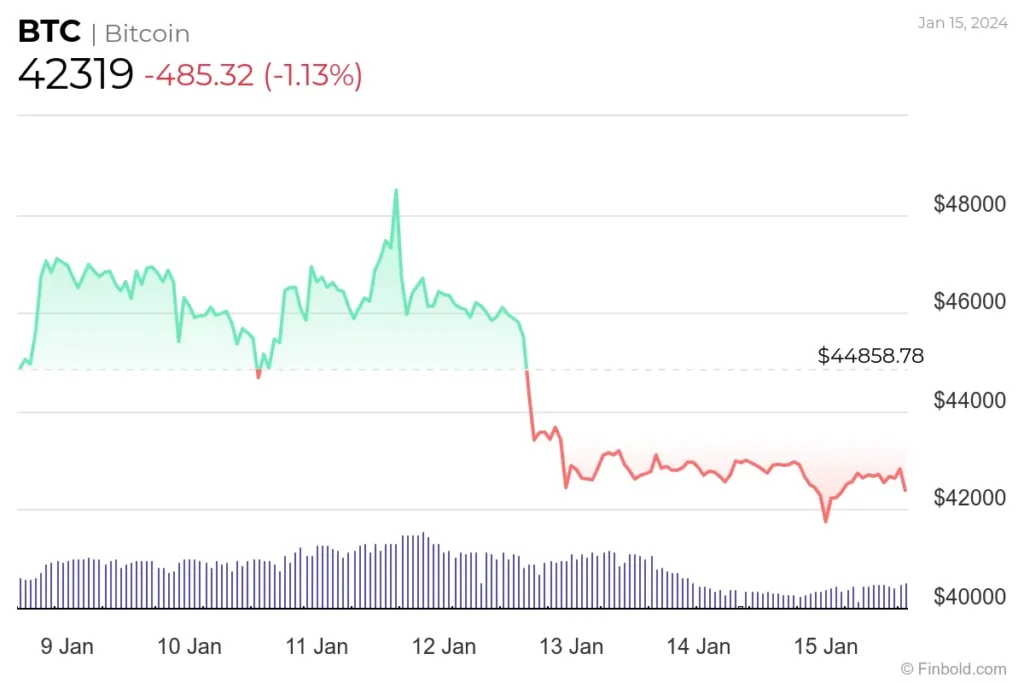Select the 13 Jan date marker
Viewport: 1024px width, 683px height.
click(571, 646)
